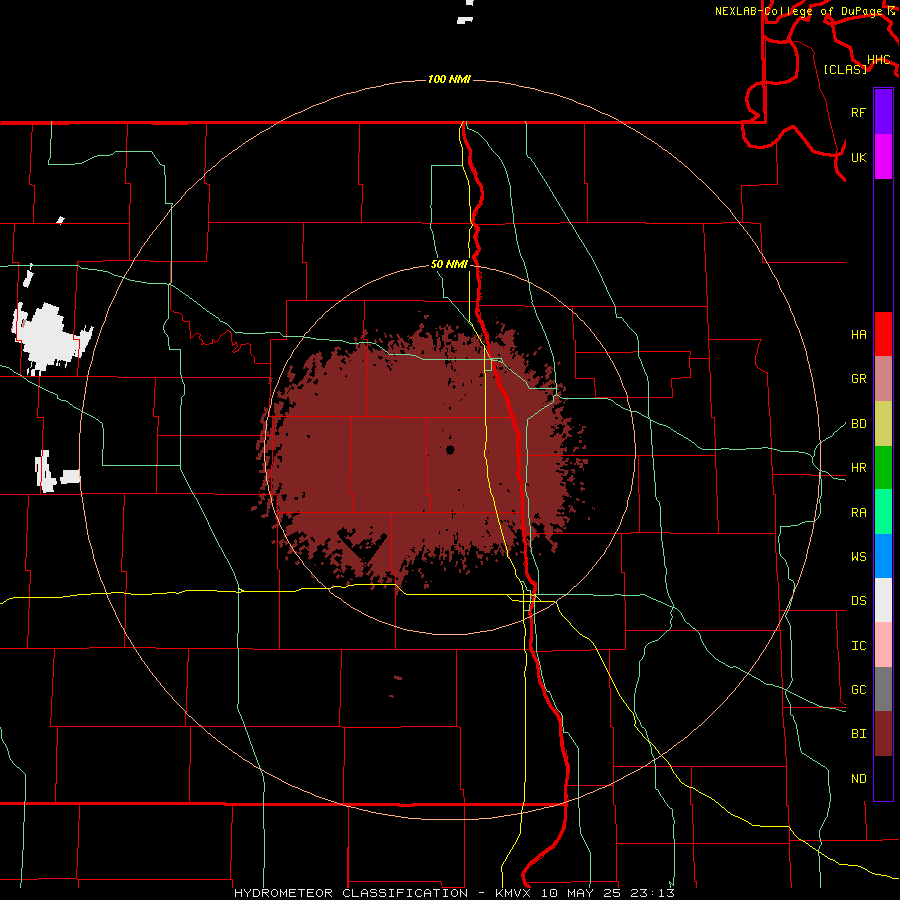The width and height of the screenshot is (900, 900).
Task: Click the 23:13 timestamp
Action: point(651,893)
